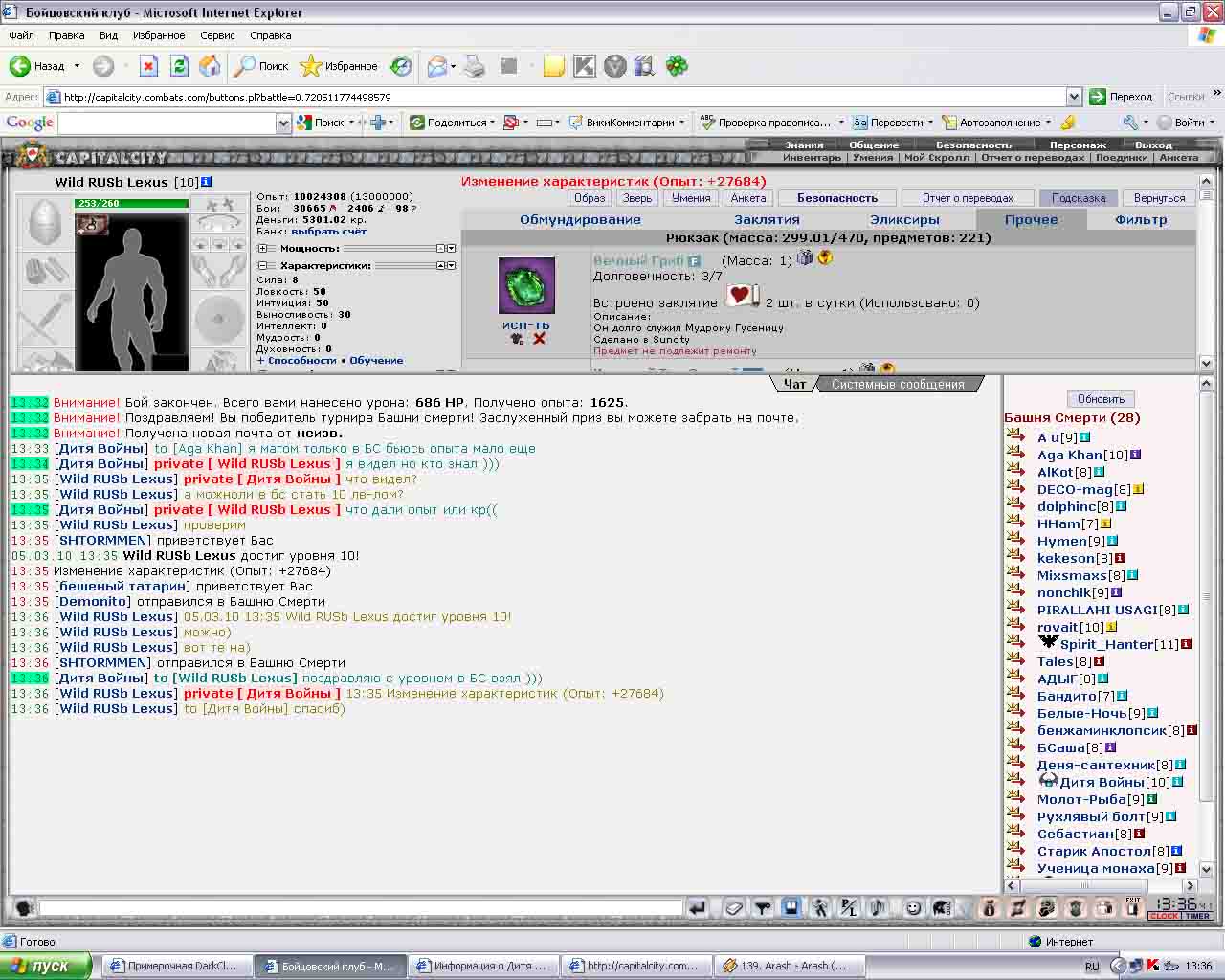Open the Избранное menu
Viewport: 1225px width, 980px height.
(x=159, y=35)
